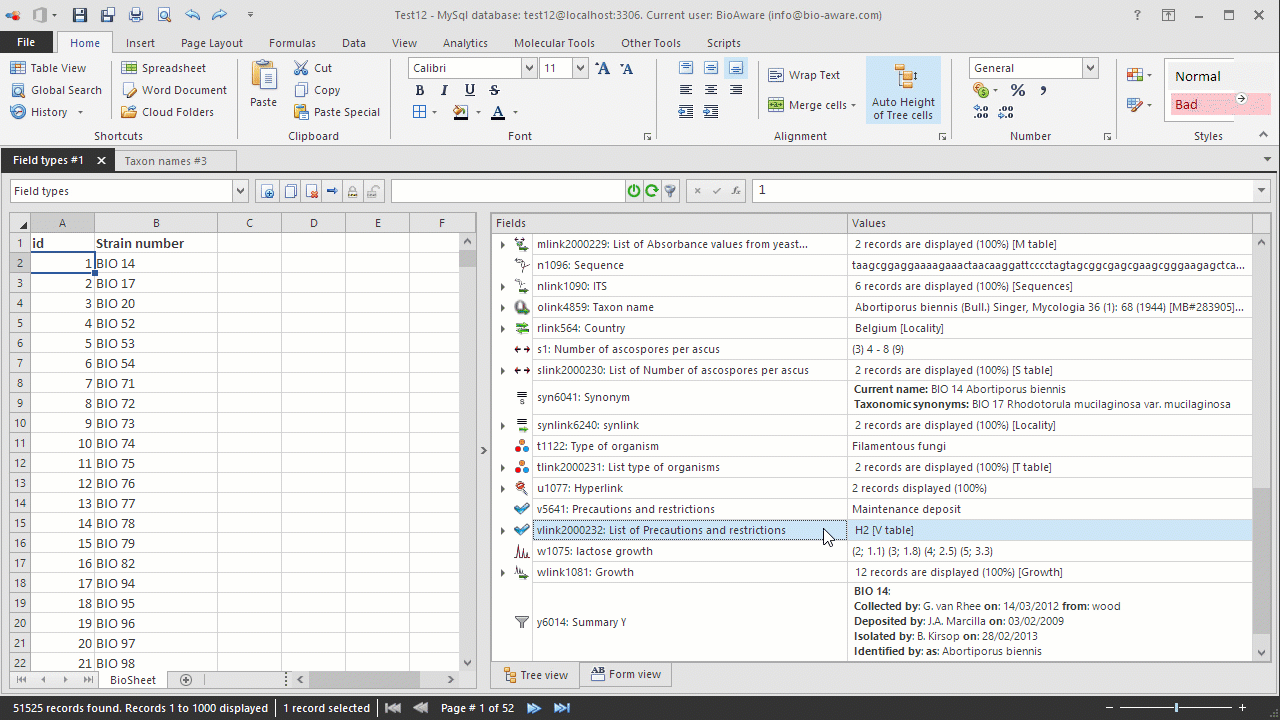Launch Global Search
The width and height of the screenshot is (1280, 720).
point(56,90)
